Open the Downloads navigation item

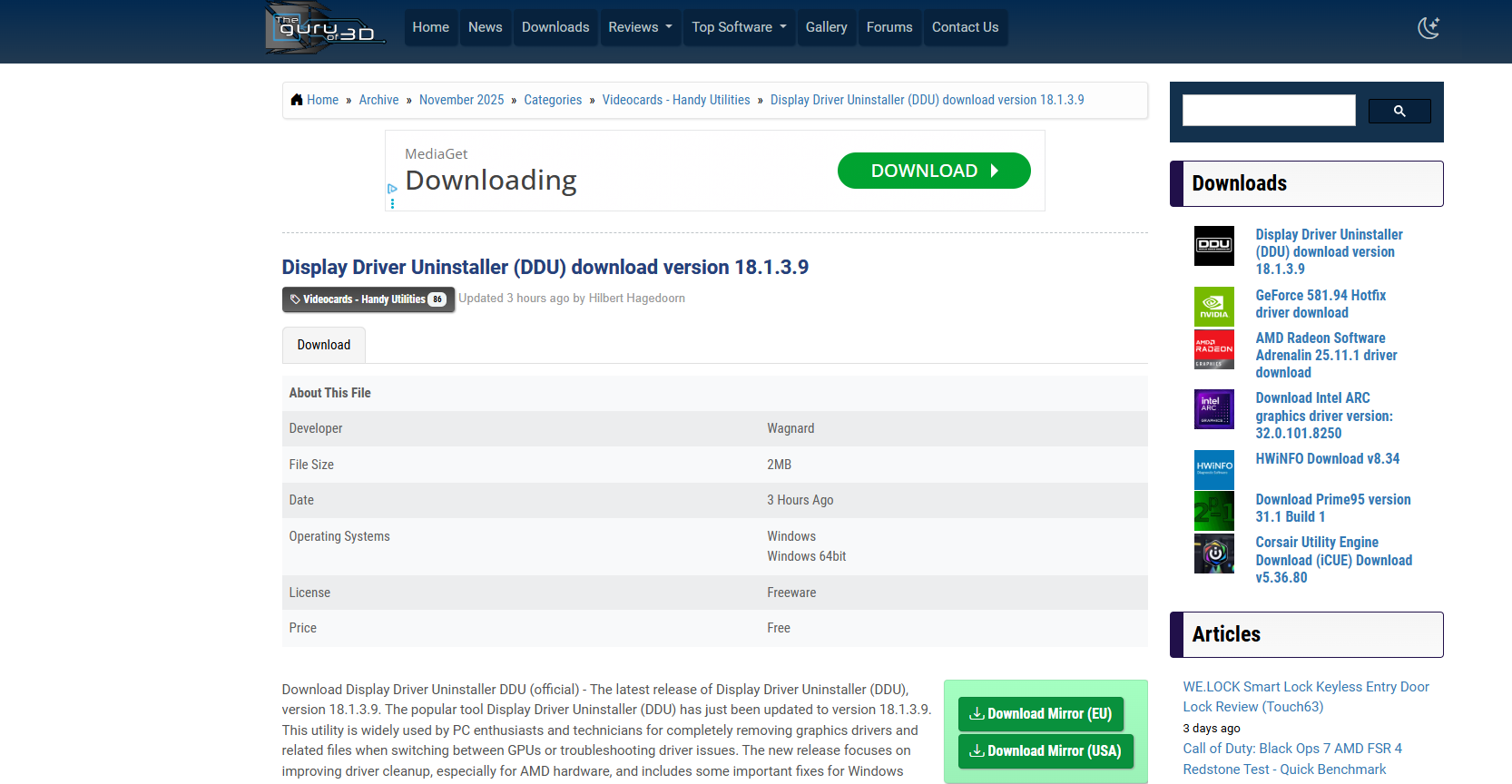[555, 27]
